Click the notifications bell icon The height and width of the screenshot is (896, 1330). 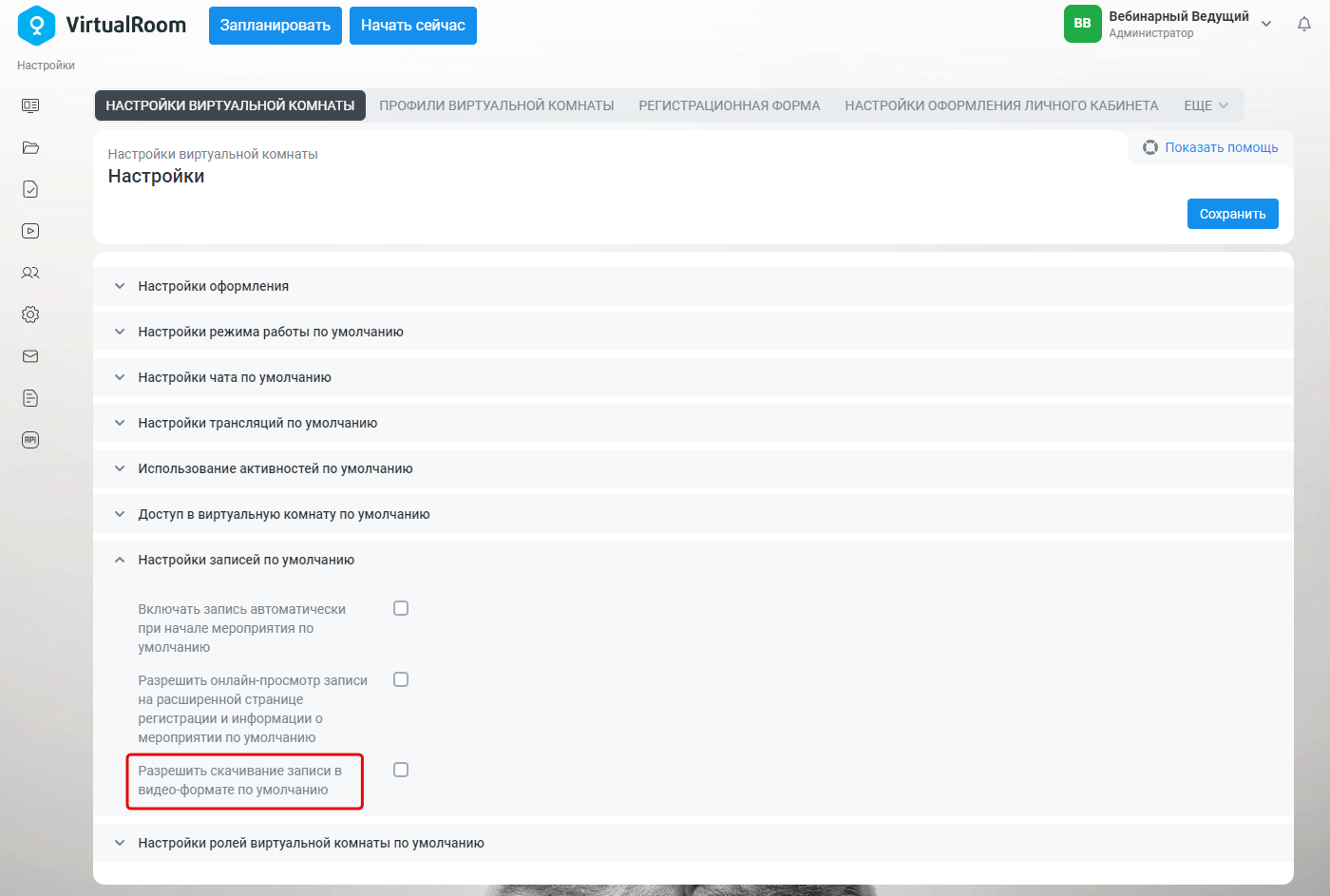coord(1304,25)
